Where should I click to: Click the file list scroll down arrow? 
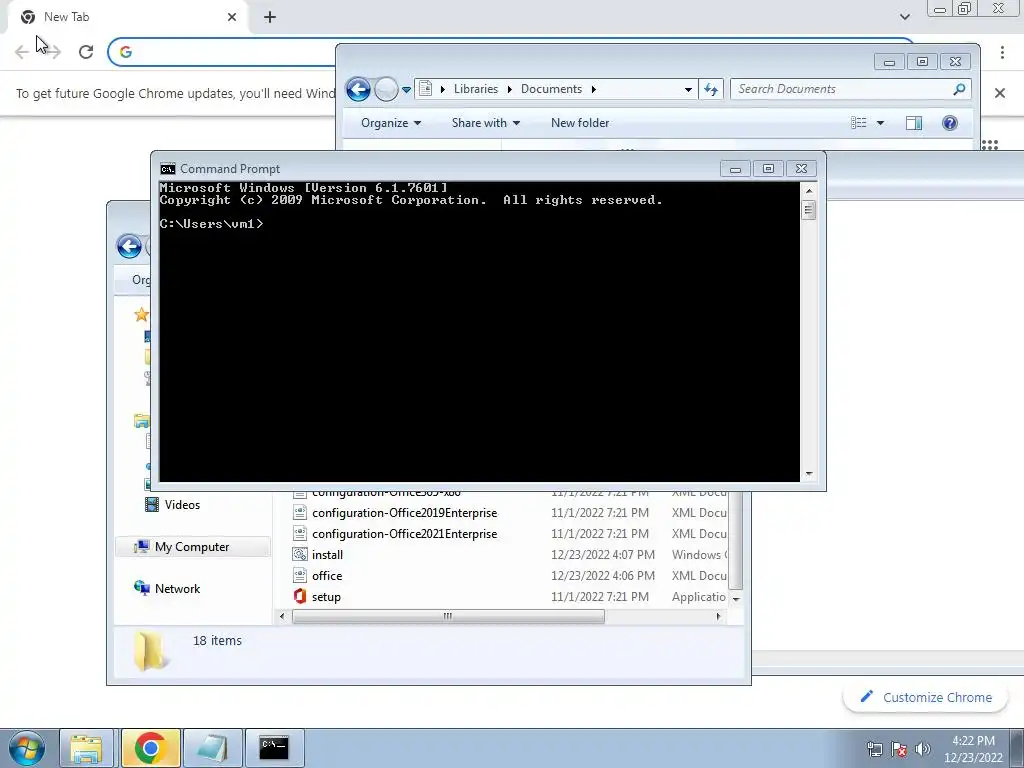736,599
